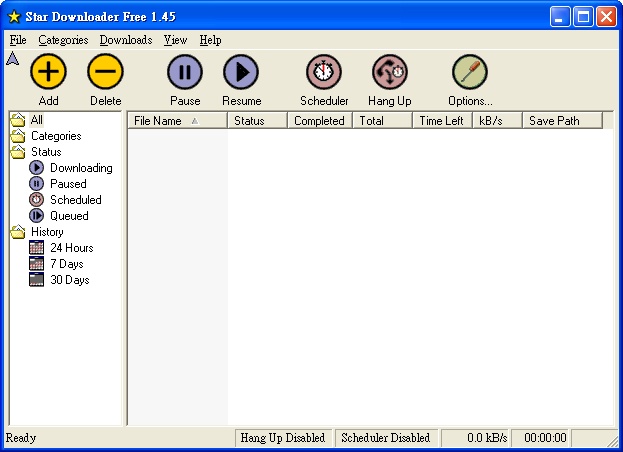Image resolution: width=623 pixels, height=452 pixels.
Task: Click the 30 Days calendar icon
Action: [x=37, y=279]
